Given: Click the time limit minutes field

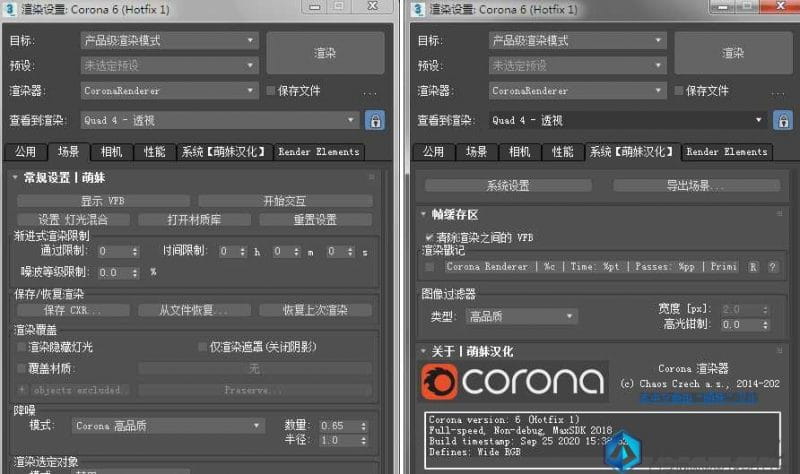Looking at the screenshot, I should click(x=282, y=252).
